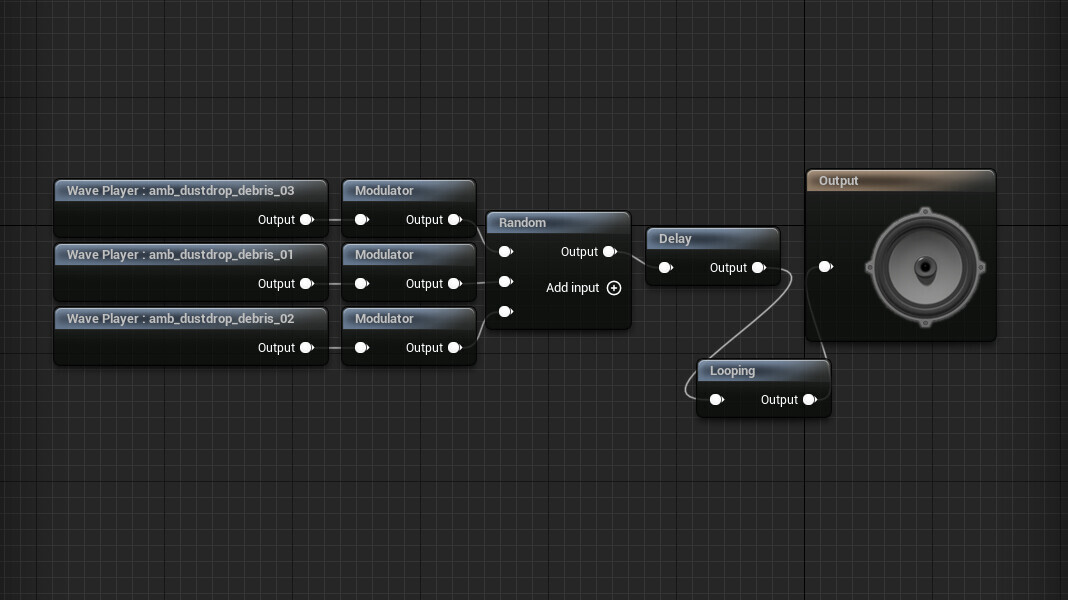The image size is (1068, 600).
Task: Click output pin of Wave Player debris_03
Action: [x=307, y=220]
